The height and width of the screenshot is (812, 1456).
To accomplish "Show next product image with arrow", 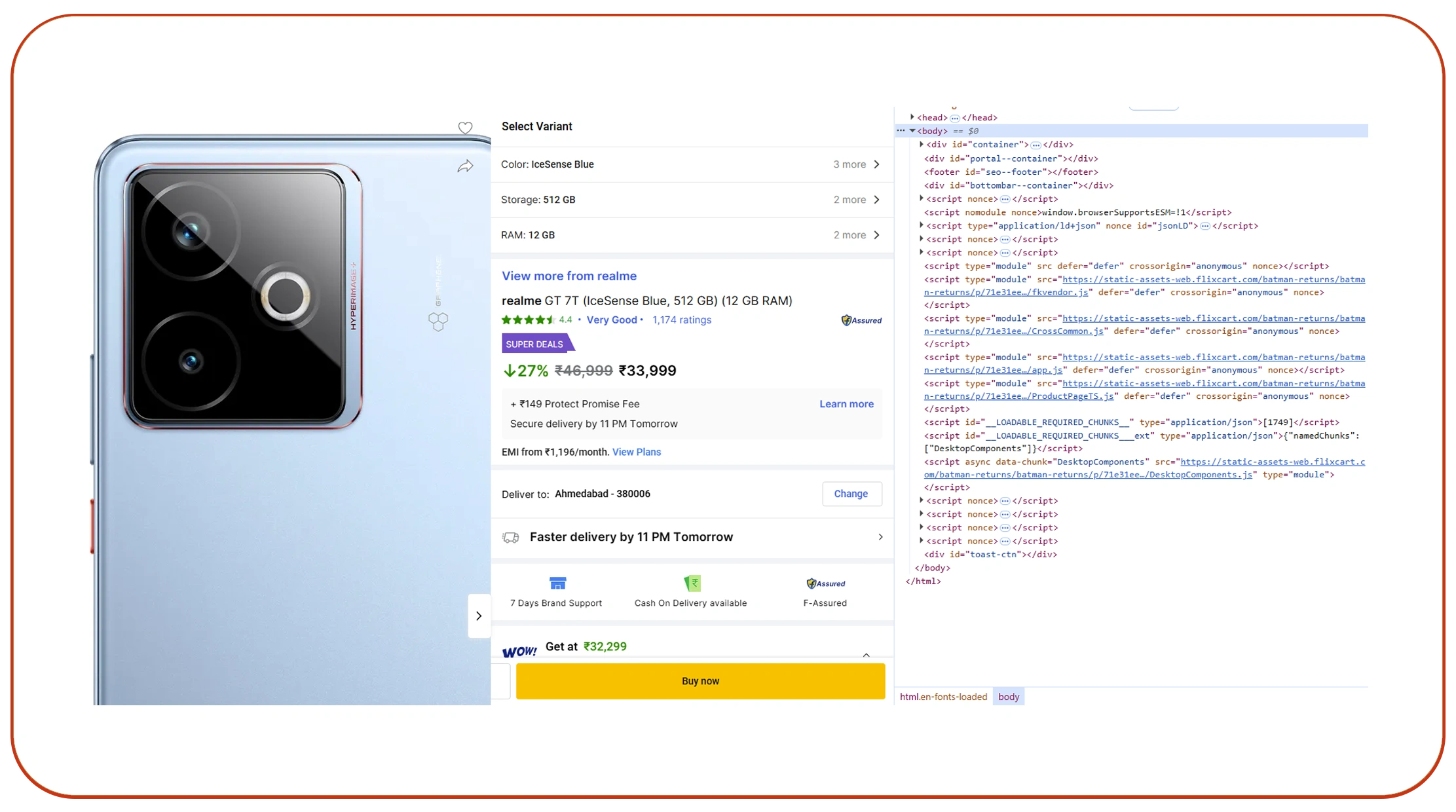I will 479,616.
